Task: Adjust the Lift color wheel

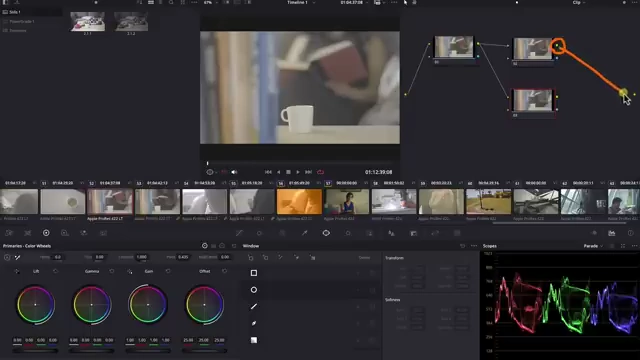Action: click(x=36, y=304)
